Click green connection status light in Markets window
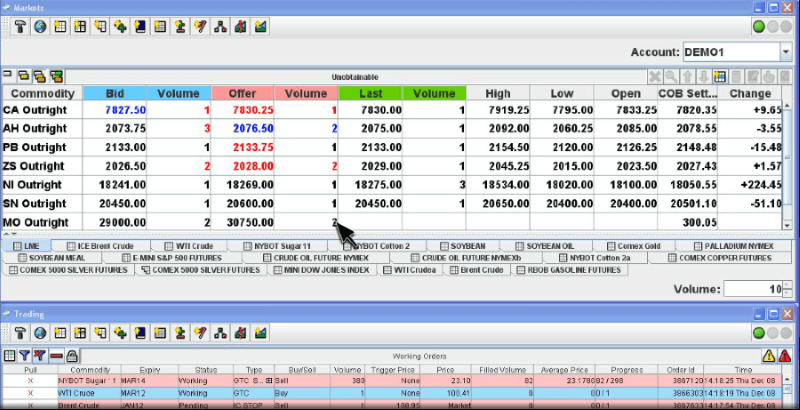 (759, 27)
